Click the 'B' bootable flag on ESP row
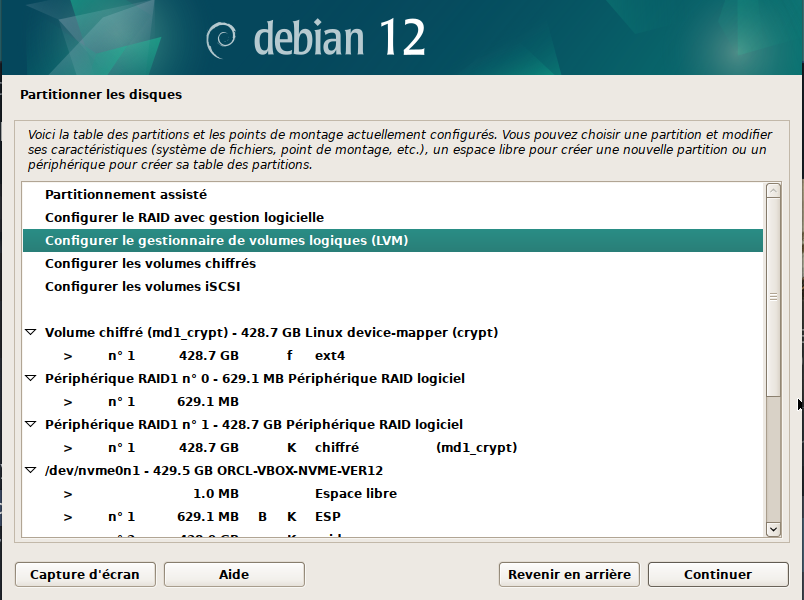The image size is (804, 600). 262,516
